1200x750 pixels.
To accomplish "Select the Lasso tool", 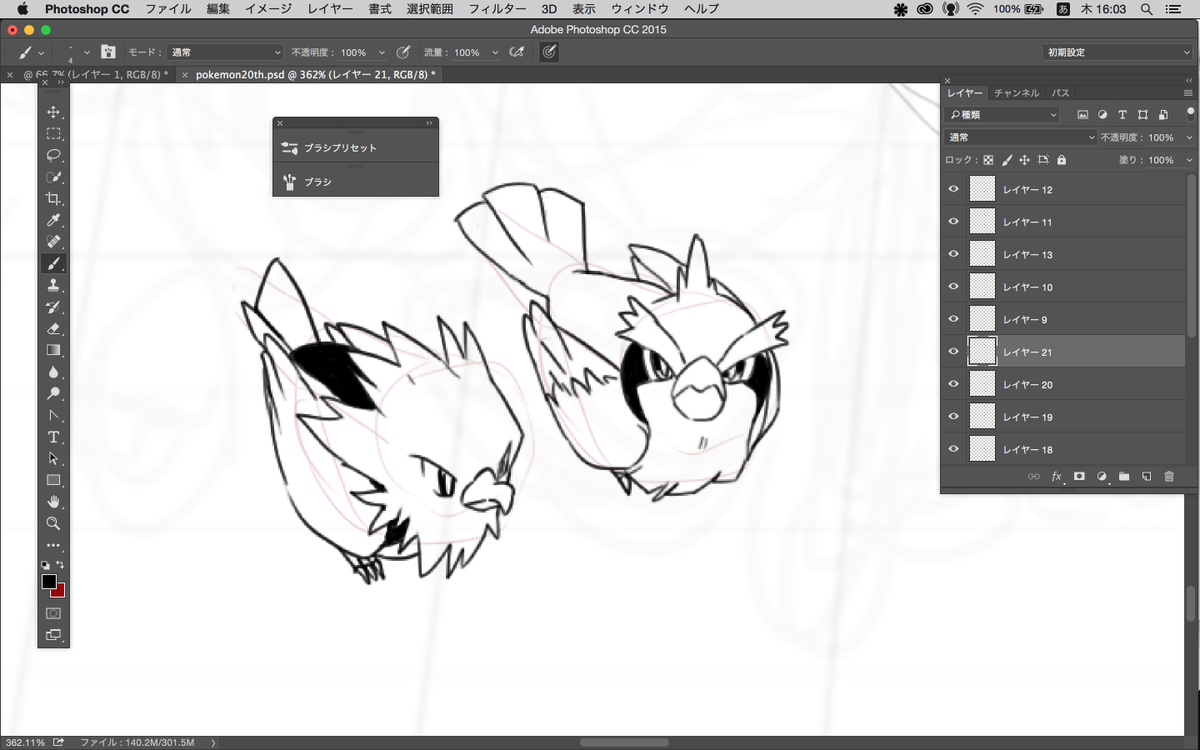I will [54, 155].
